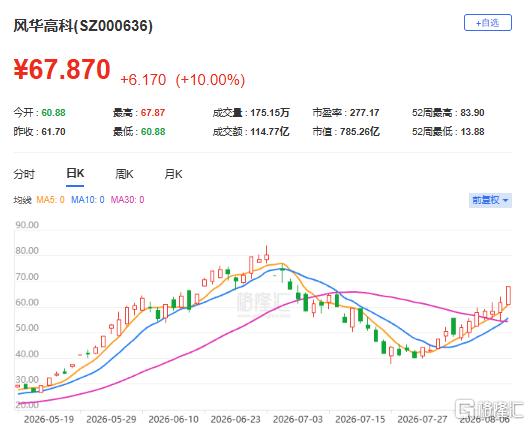Click the peak candlestick near 83.90 high
The image size is (530, 426).
tap(267, 255)
